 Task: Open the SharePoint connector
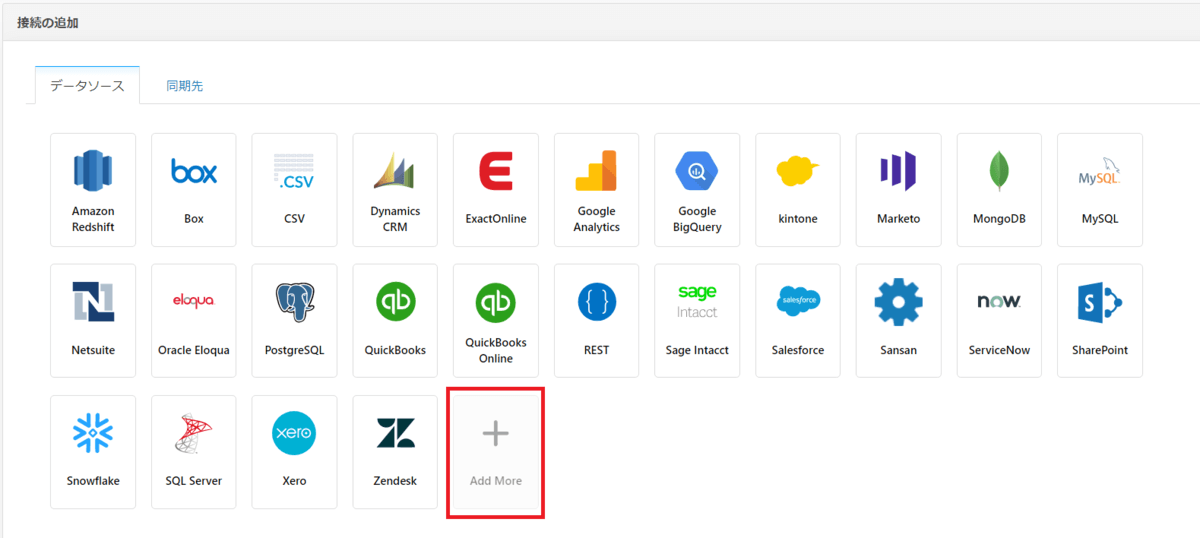click(1099, 320)
